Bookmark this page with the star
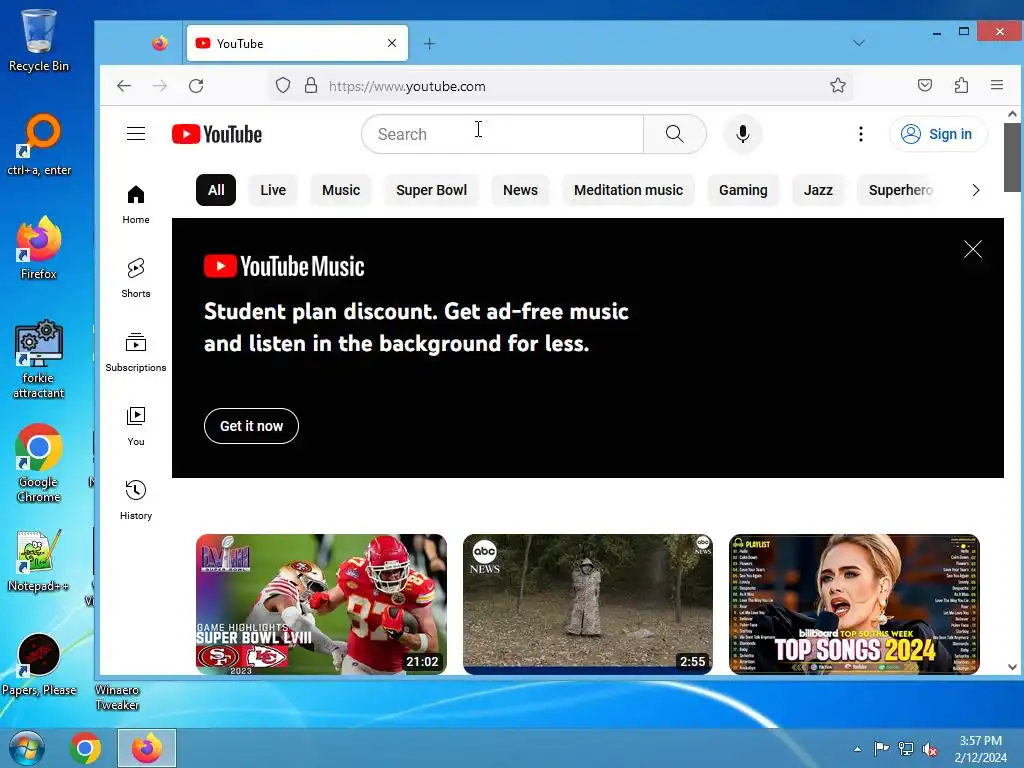This screenshot has width=1024, height=768. pos(838,86)
